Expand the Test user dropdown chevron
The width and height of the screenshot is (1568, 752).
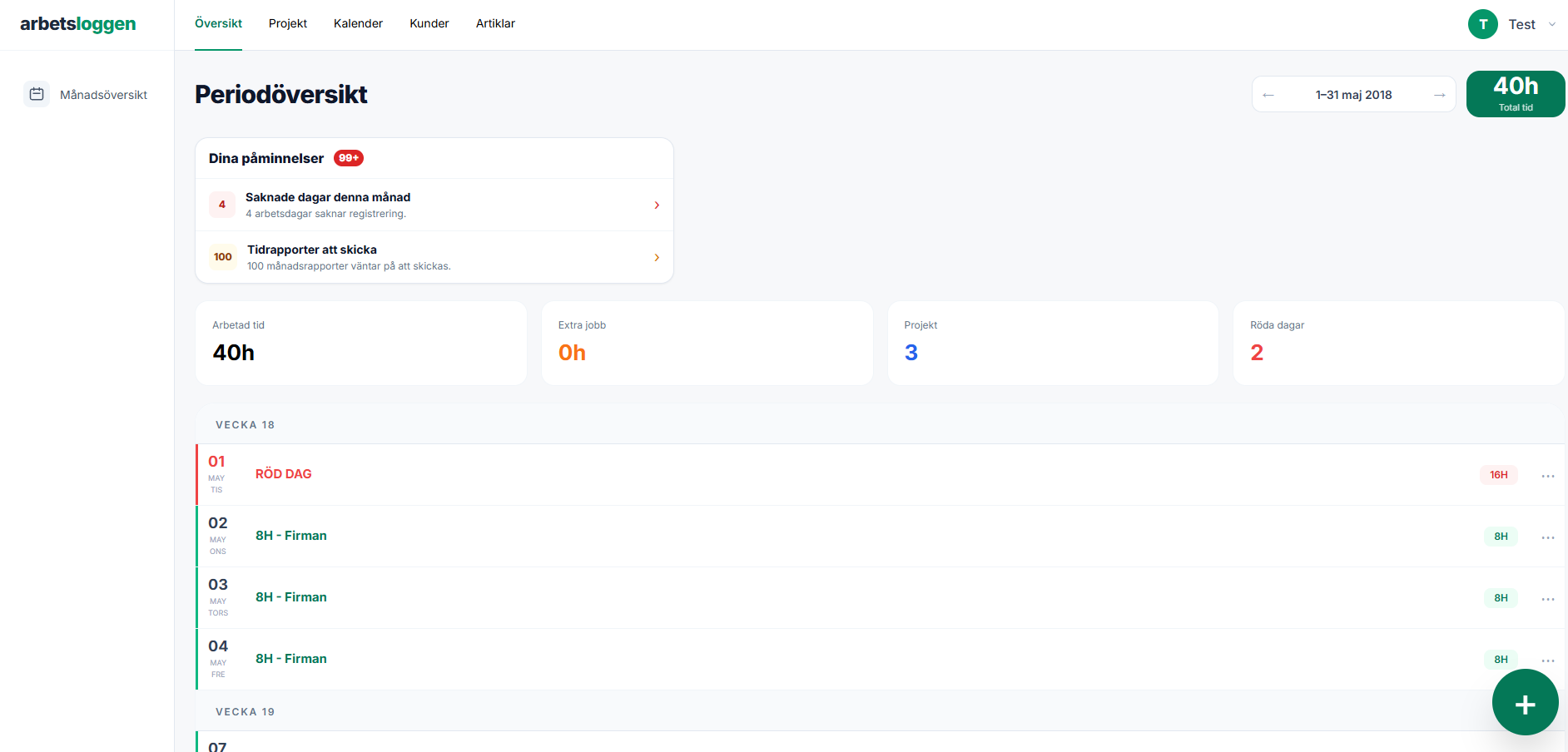click(1552, 24)
